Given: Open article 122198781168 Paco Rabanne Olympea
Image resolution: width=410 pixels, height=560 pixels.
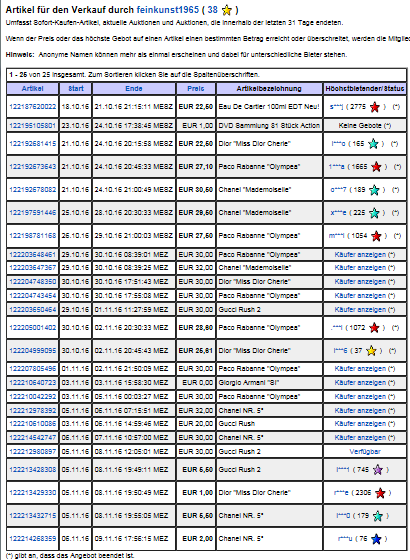Looking at the screenshot, I should 32,235.
